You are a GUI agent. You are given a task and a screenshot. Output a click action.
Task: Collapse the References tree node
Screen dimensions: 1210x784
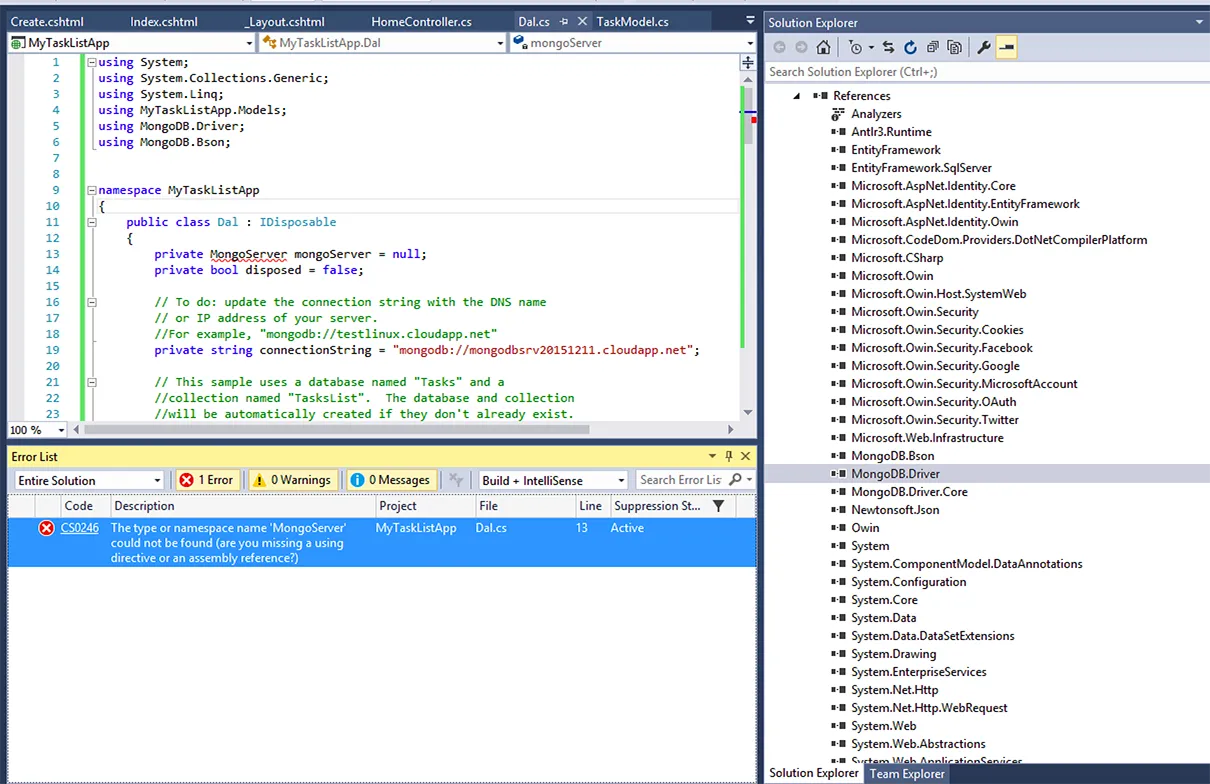coord(797,96)
